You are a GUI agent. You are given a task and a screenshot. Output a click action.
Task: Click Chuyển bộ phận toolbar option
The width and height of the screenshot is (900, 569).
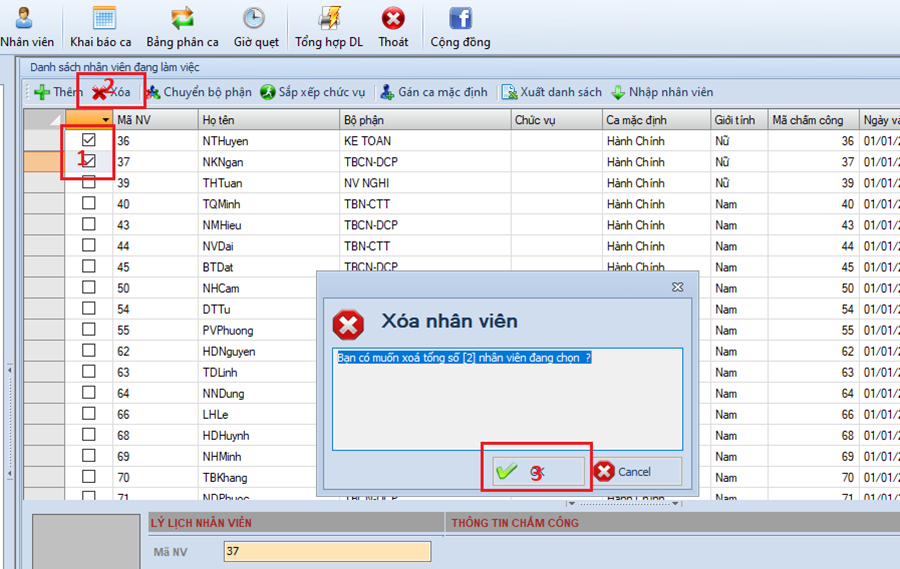(198, 92)
